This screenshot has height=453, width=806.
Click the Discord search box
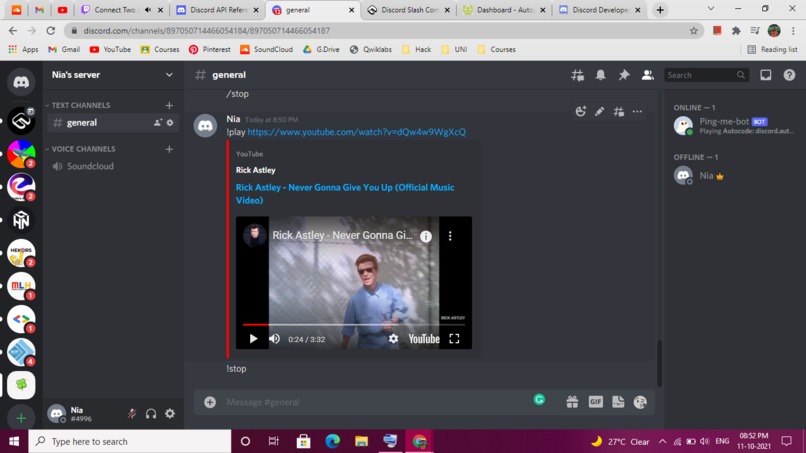point(706,75)
